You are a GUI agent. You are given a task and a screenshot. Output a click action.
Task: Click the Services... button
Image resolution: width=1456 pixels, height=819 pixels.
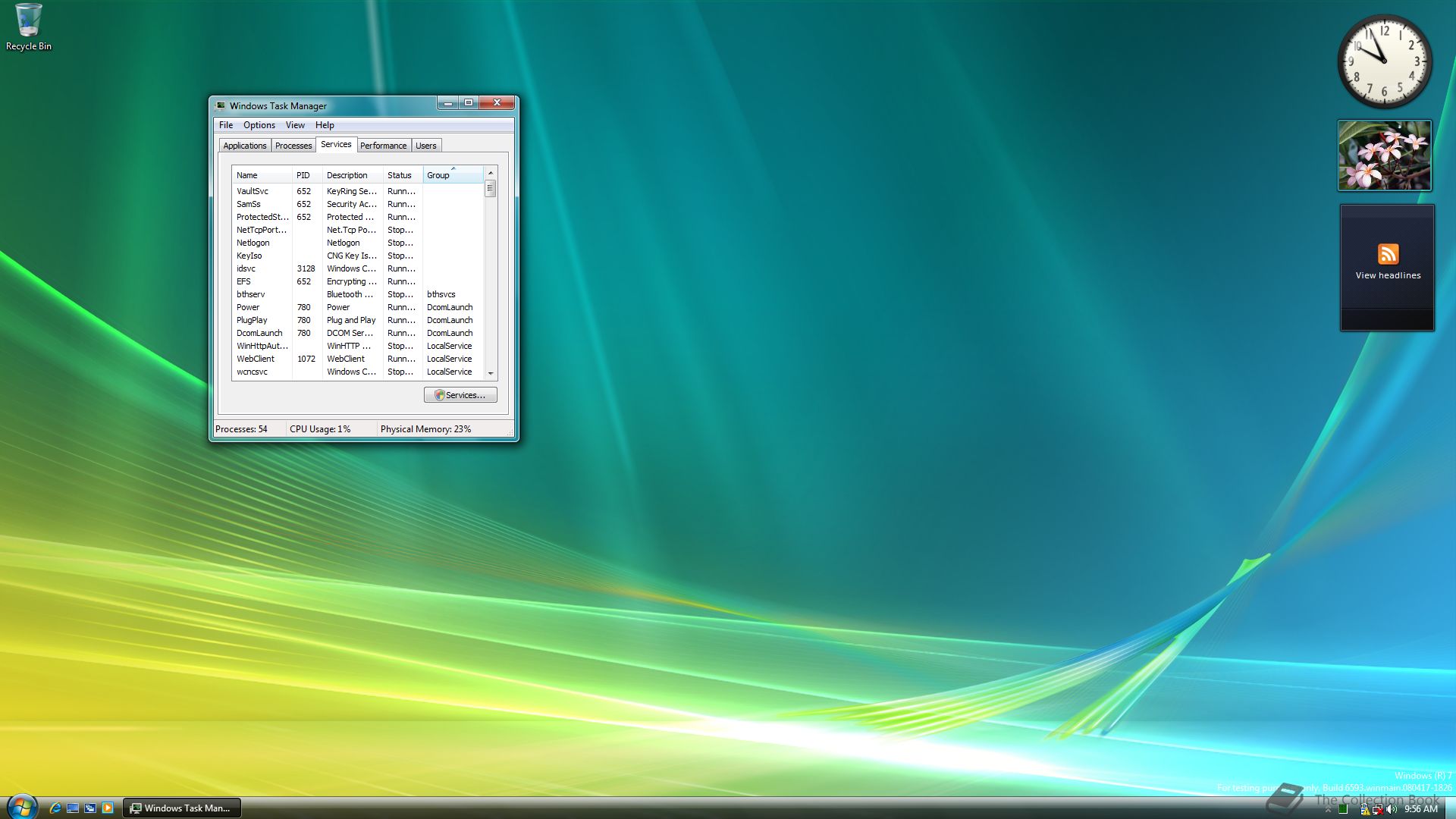(x=460, y=395)
